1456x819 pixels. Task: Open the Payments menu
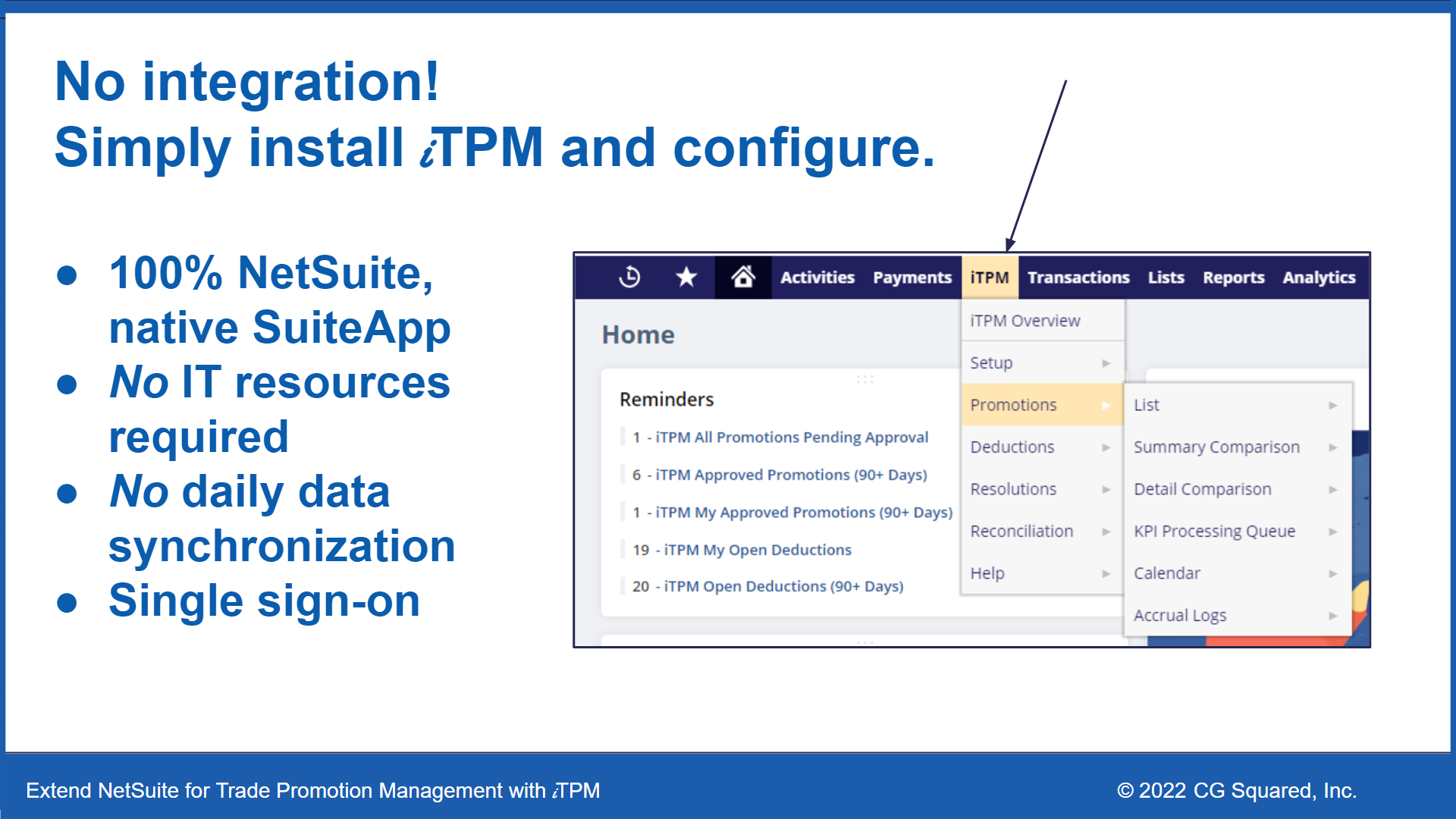tap(912, 278)
